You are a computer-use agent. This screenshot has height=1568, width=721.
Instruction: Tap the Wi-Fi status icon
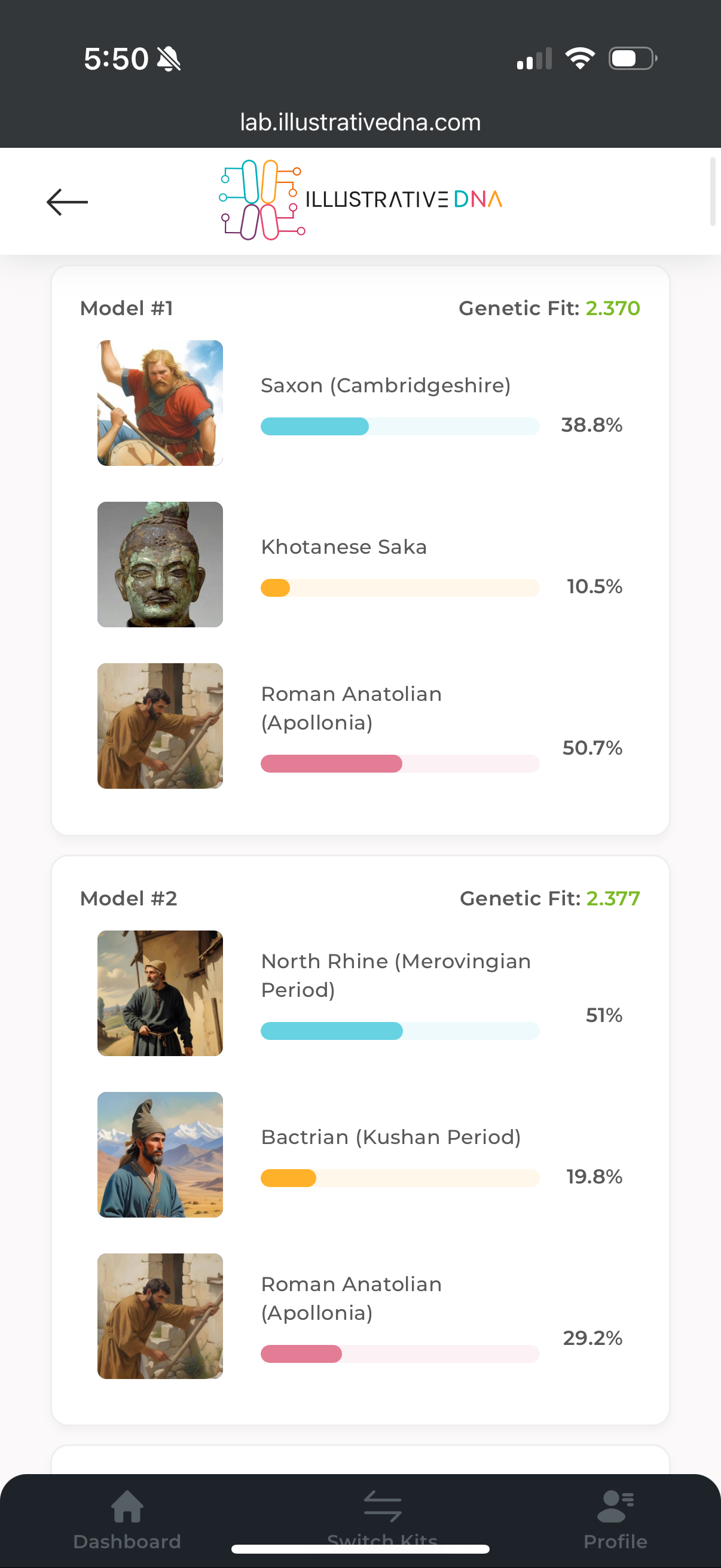580,59
